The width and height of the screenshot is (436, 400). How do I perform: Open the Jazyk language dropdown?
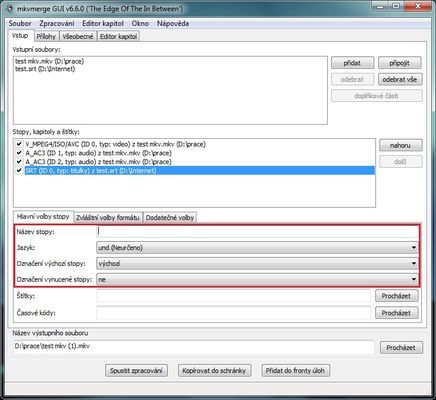pyautogui.click(x=257, y=248)
